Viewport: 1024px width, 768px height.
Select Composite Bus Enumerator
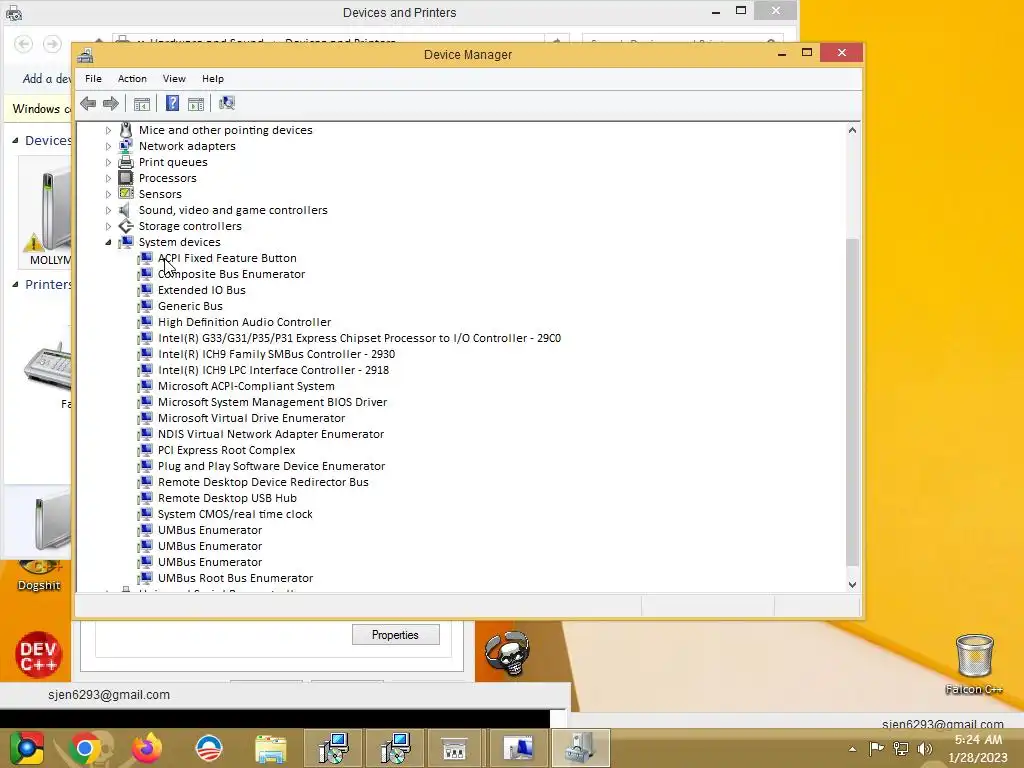pyautogui.click(x=231, y=274)
